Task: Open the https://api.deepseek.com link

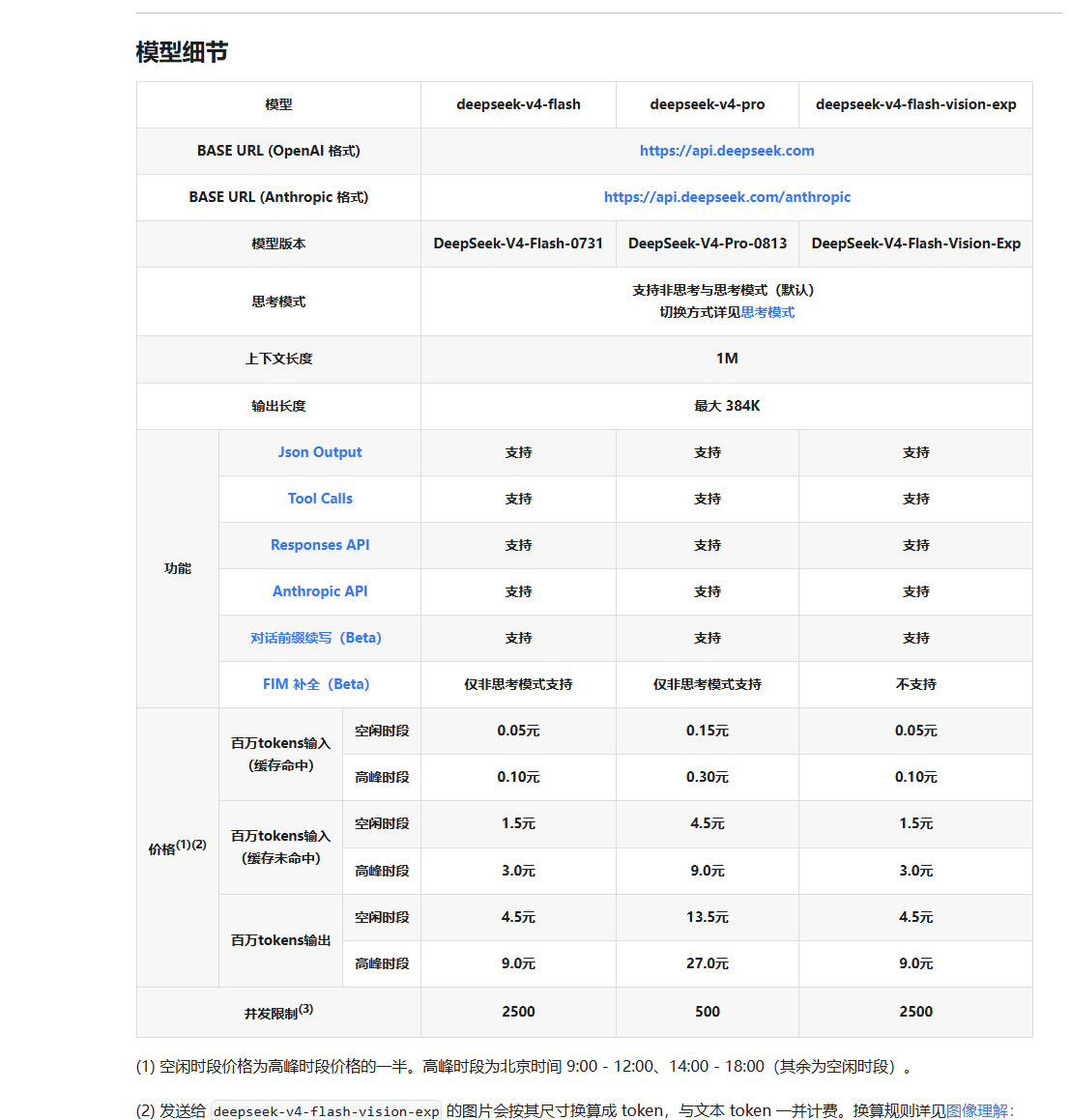Action: (x=727, y=151)
